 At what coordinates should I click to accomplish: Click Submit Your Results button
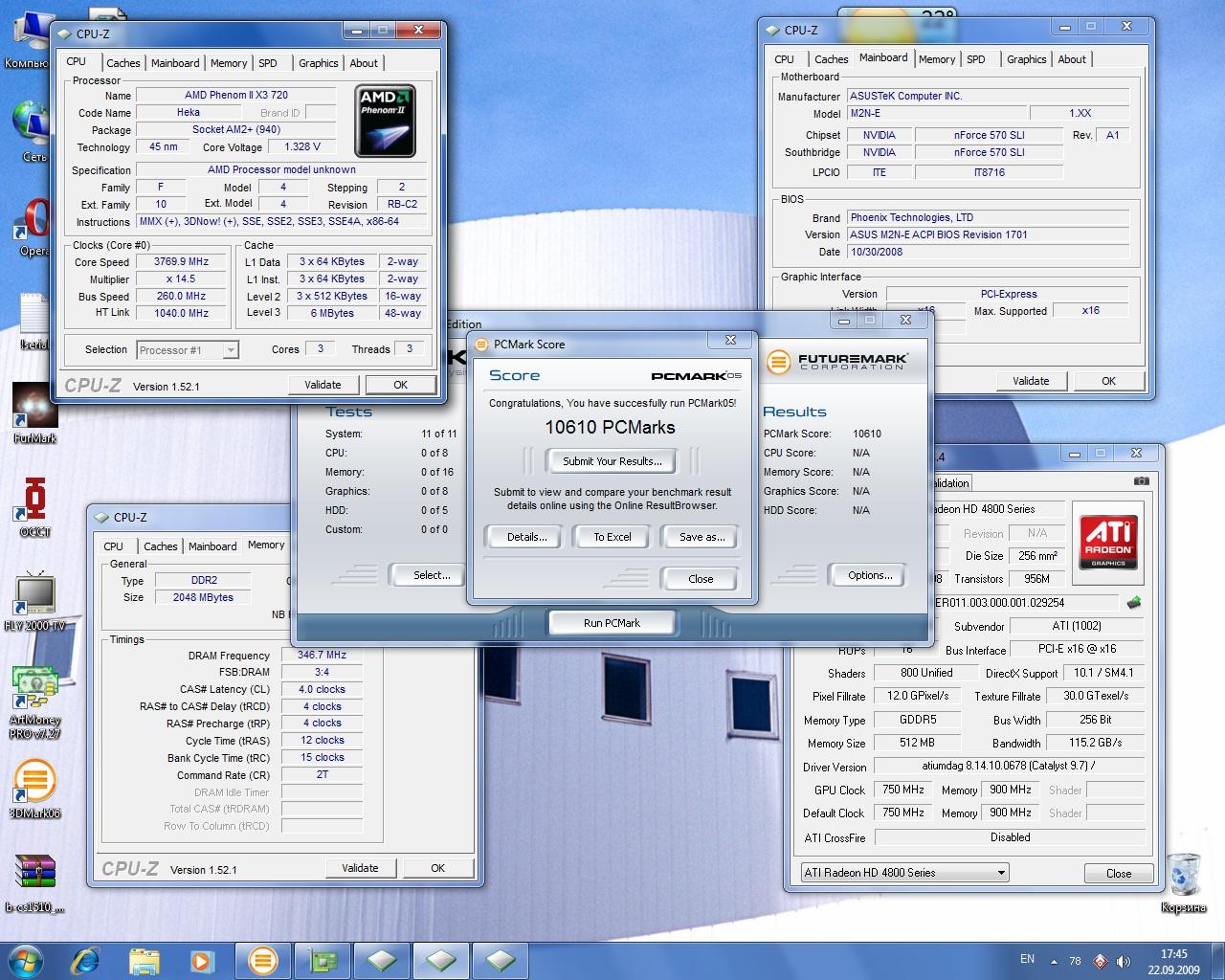[x=612, y=461]
